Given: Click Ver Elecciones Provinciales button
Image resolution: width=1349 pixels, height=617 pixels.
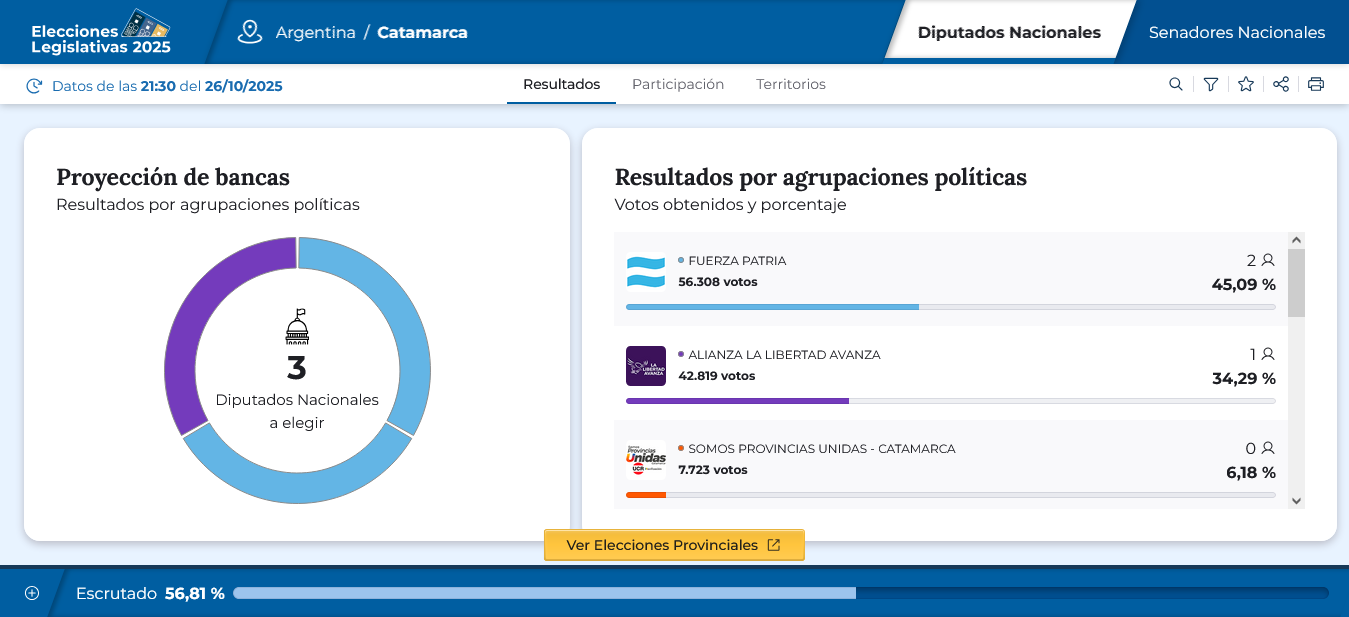Looking at the screenshot, I should (674, 545).
